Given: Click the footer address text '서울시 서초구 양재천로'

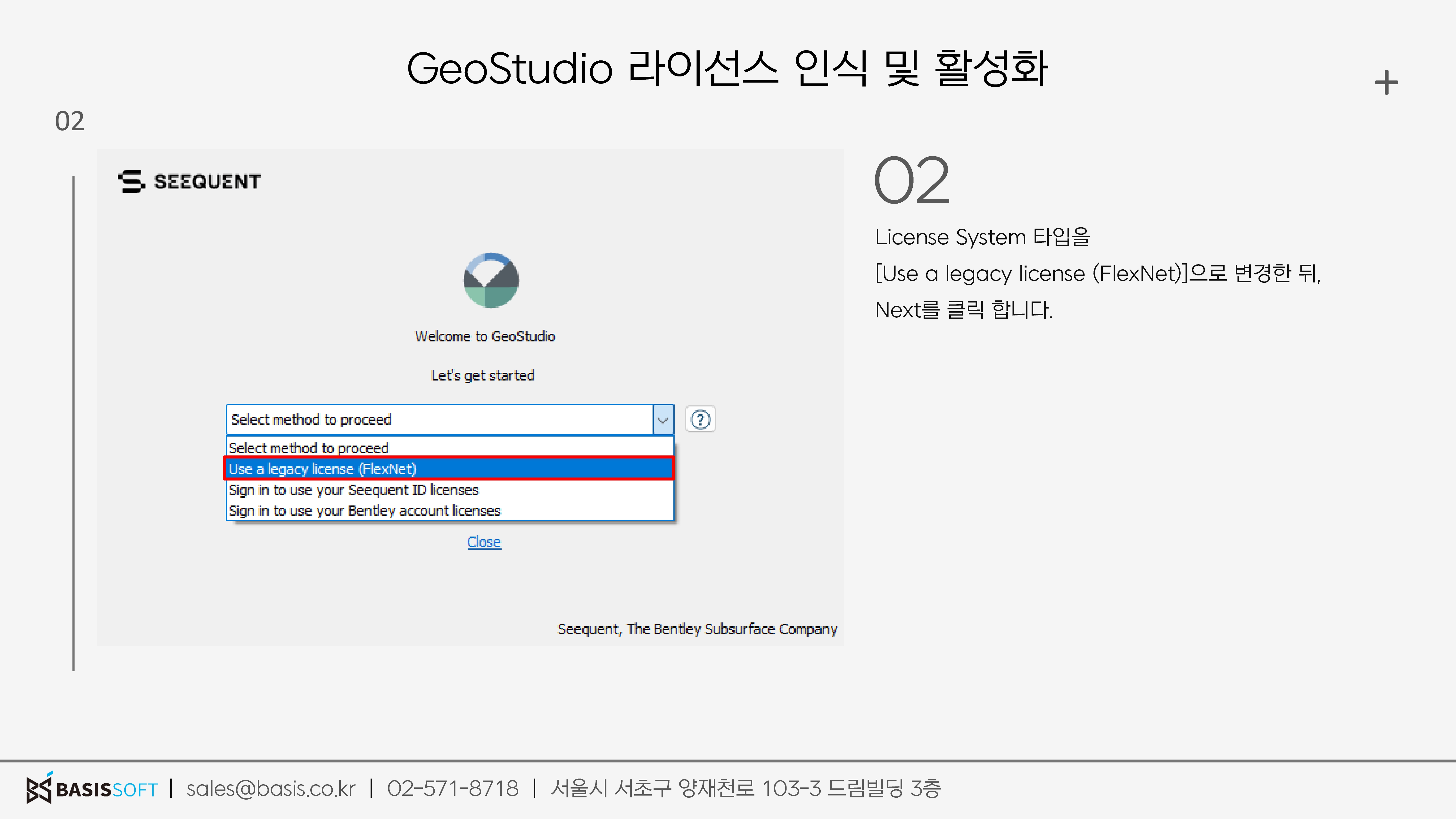Looking at the screenshot, I should (653, 788).
